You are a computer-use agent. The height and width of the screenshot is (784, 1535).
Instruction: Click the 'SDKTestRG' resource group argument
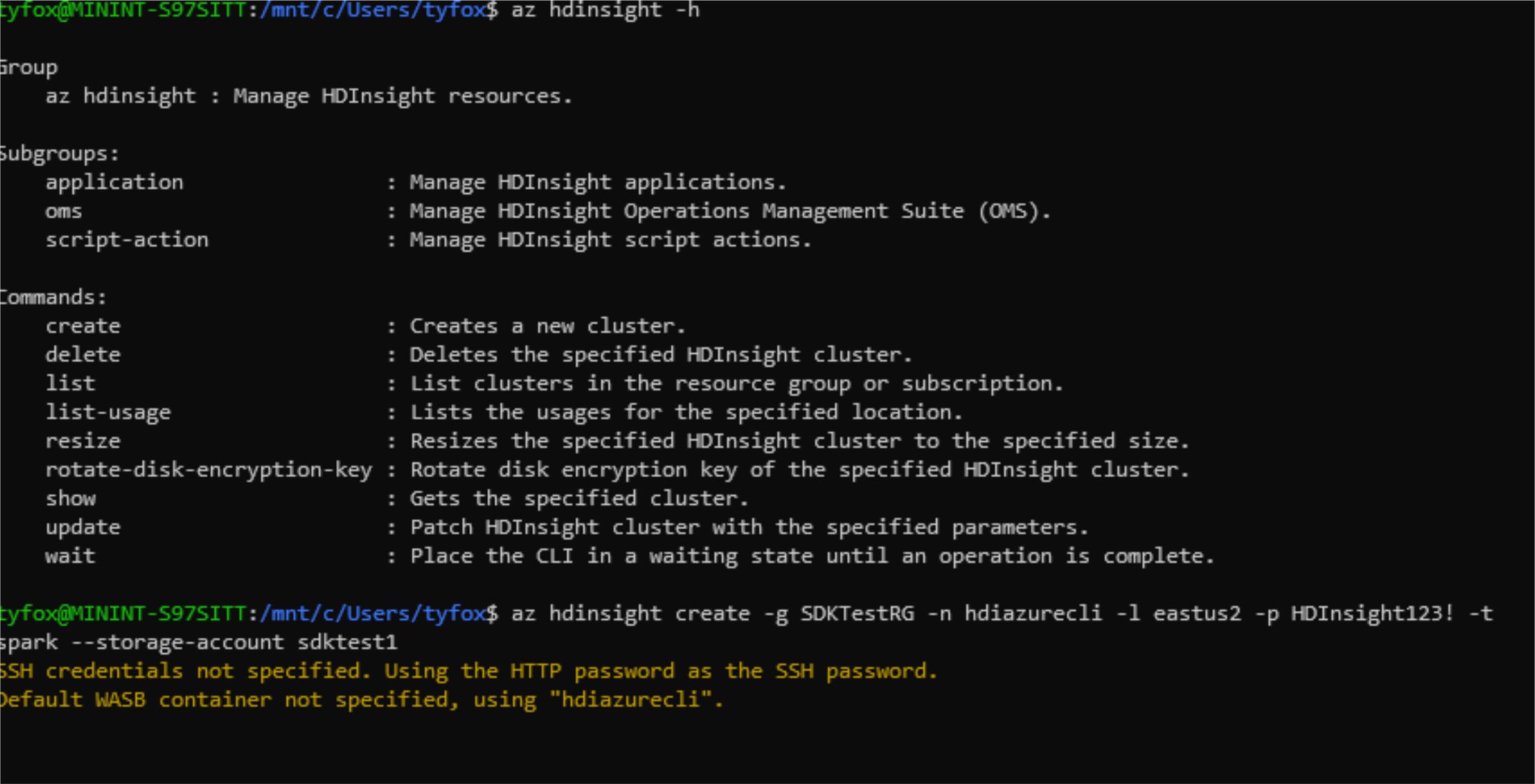(857, 614)
